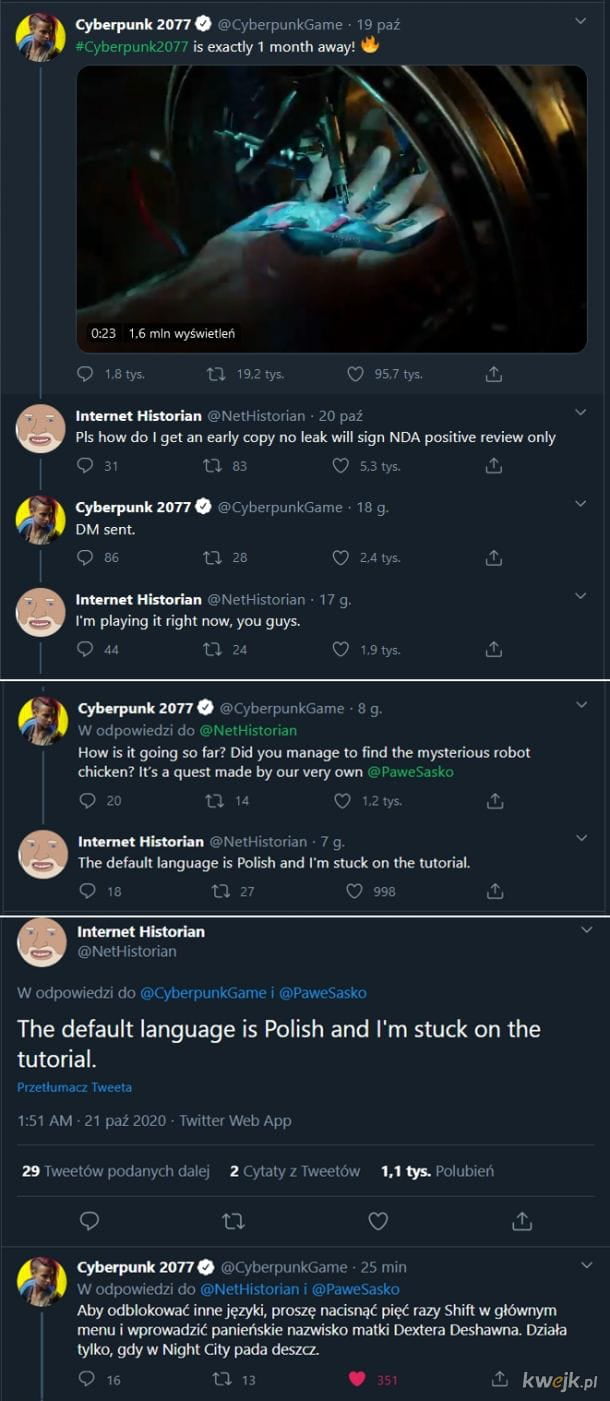Share the large Internet Historian tweet
This screenshot has width=610, height=1401.
click(x=522, y=1220)
